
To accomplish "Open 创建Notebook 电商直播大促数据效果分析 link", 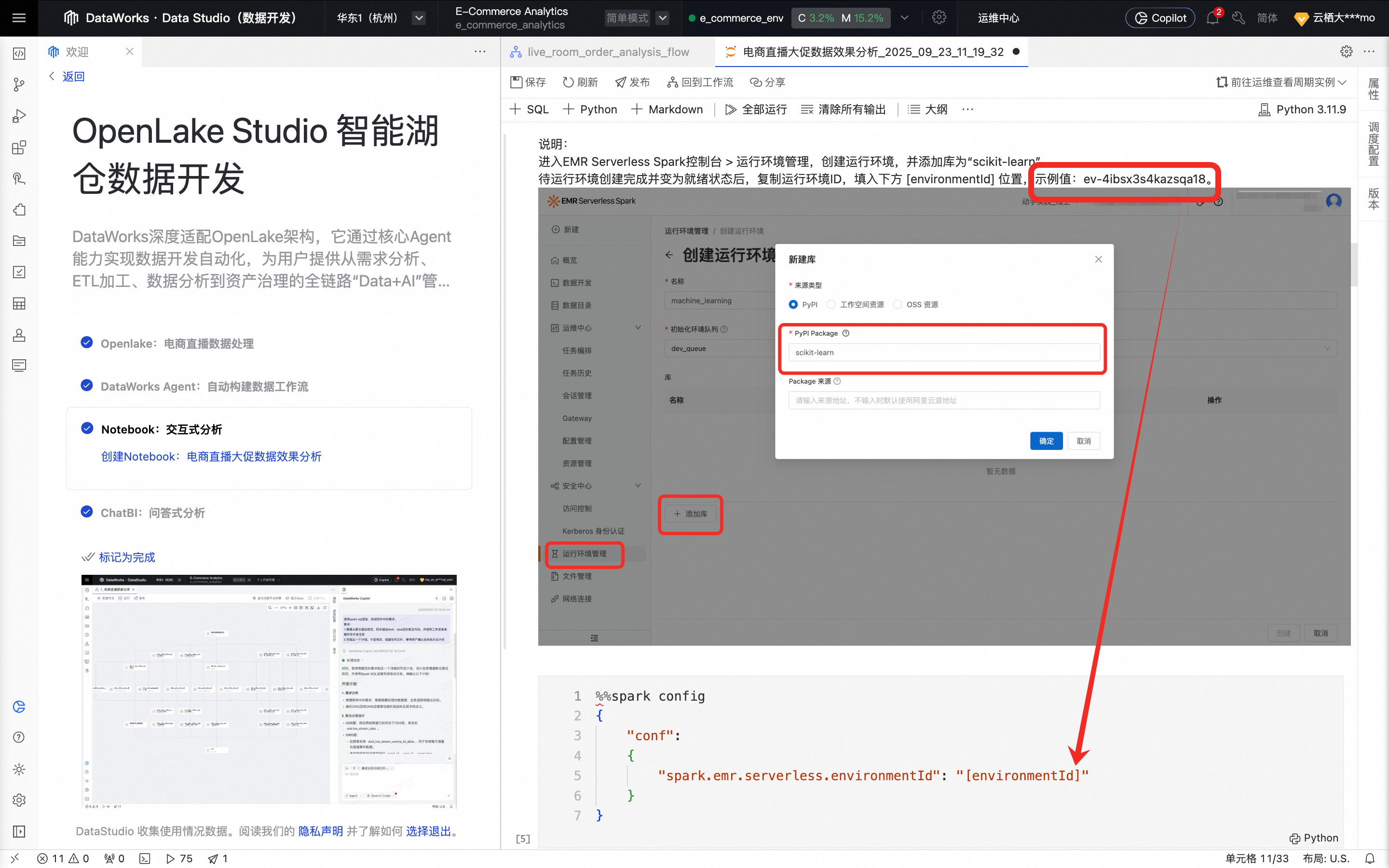I will pyautogui.click(x=211, y=456).
